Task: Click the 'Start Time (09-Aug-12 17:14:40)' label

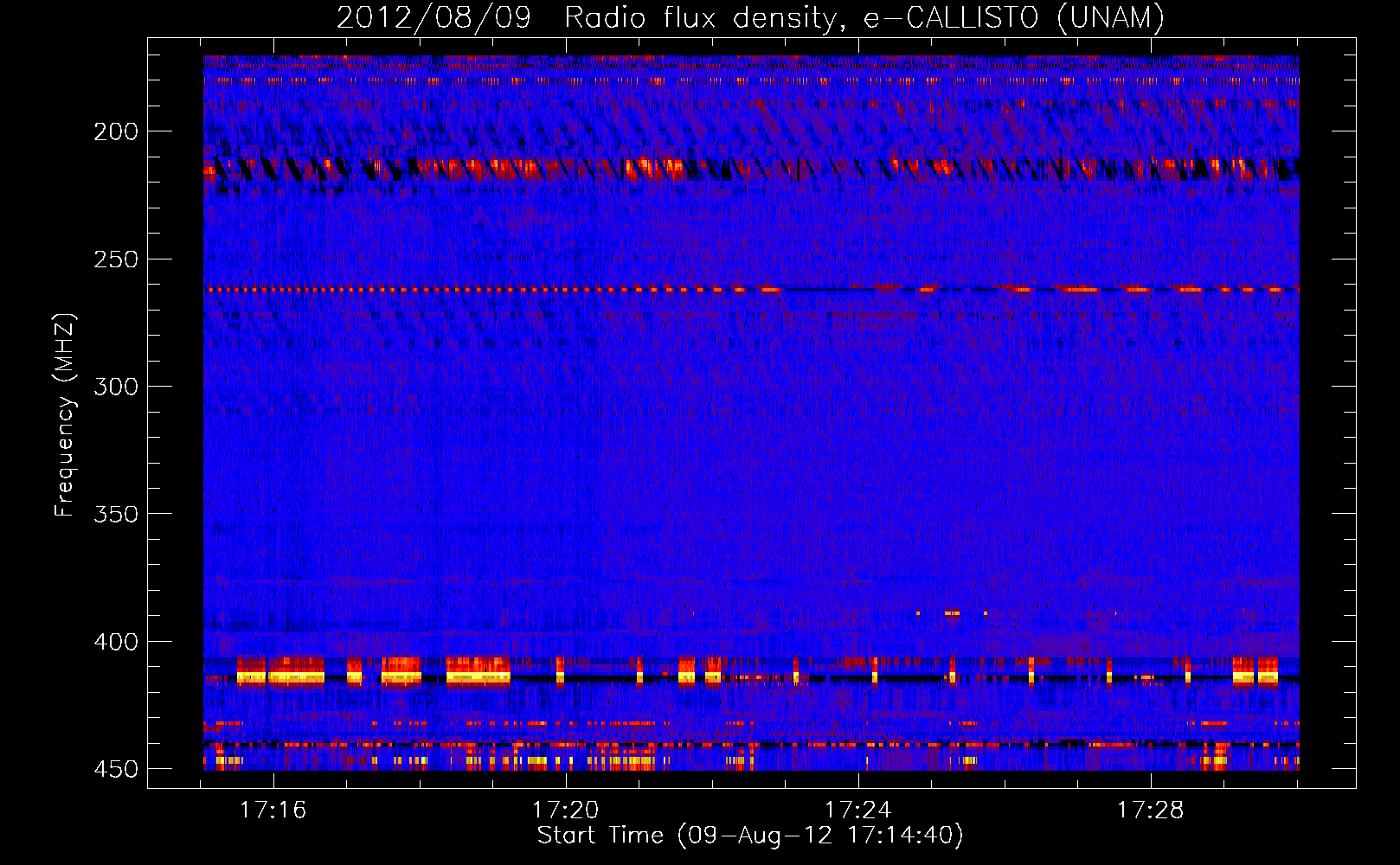Action: coord(750,836)
